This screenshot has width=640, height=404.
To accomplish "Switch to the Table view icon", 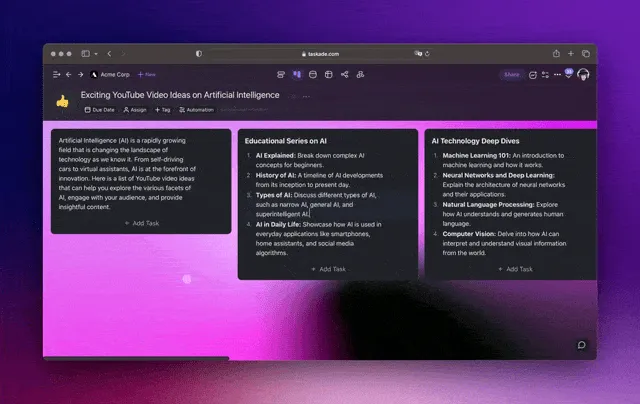I will (329, 75).
